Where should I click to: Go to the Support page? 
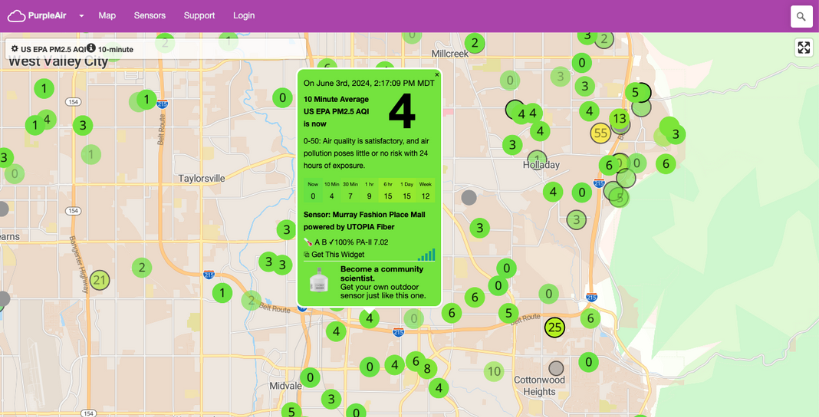[x=199, y=16]
